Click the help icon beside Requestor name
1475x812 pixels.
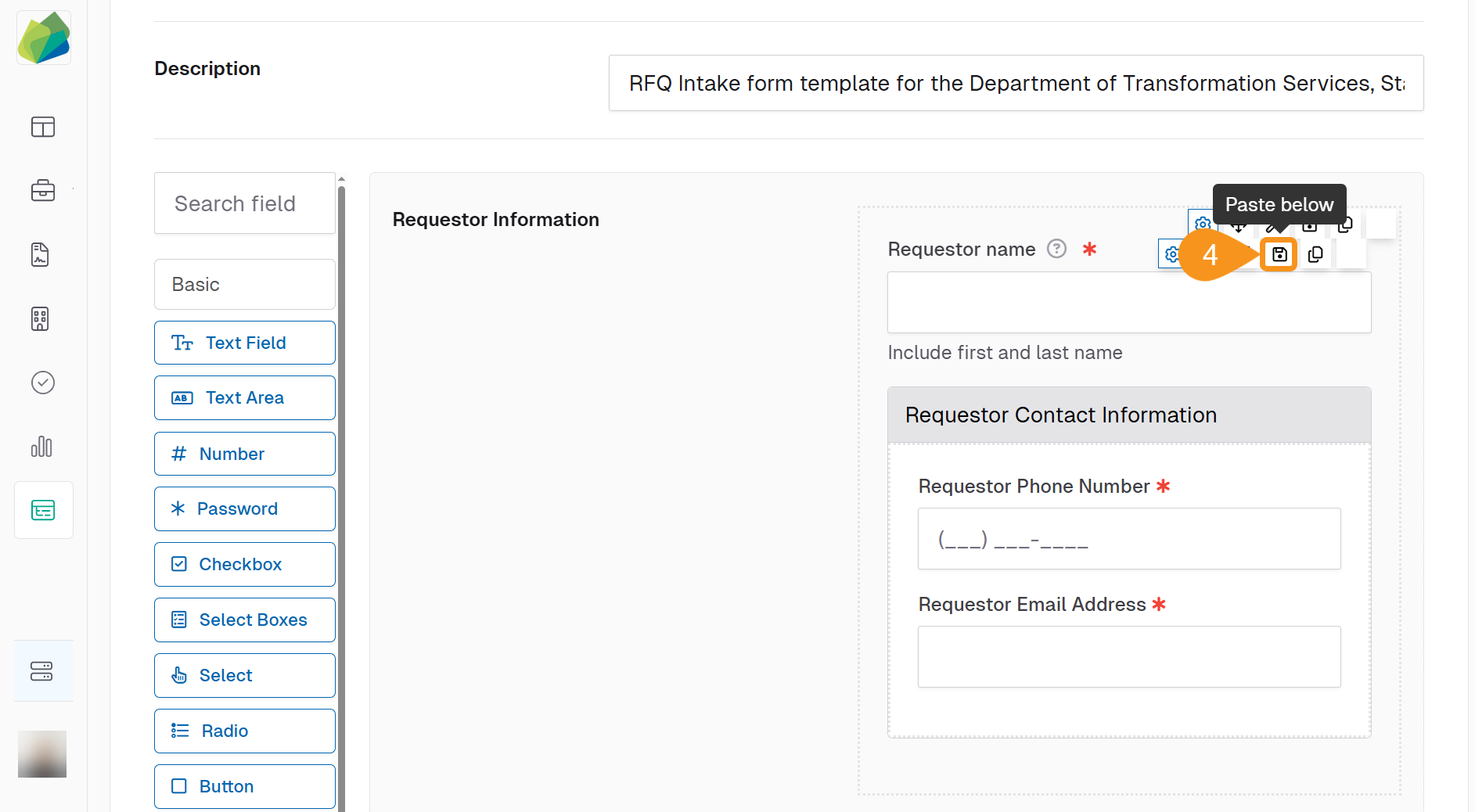click(1056, 249)
